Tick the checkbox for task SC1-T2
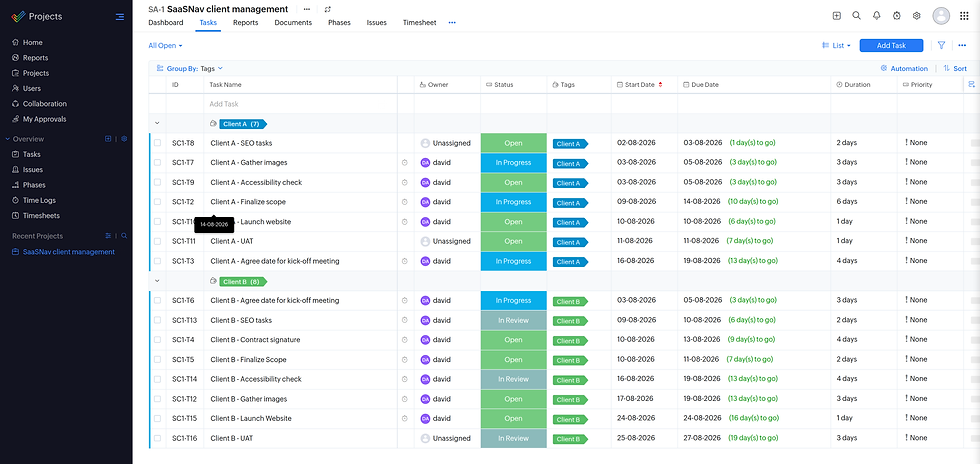980x464 pixels. coord(158,202)
